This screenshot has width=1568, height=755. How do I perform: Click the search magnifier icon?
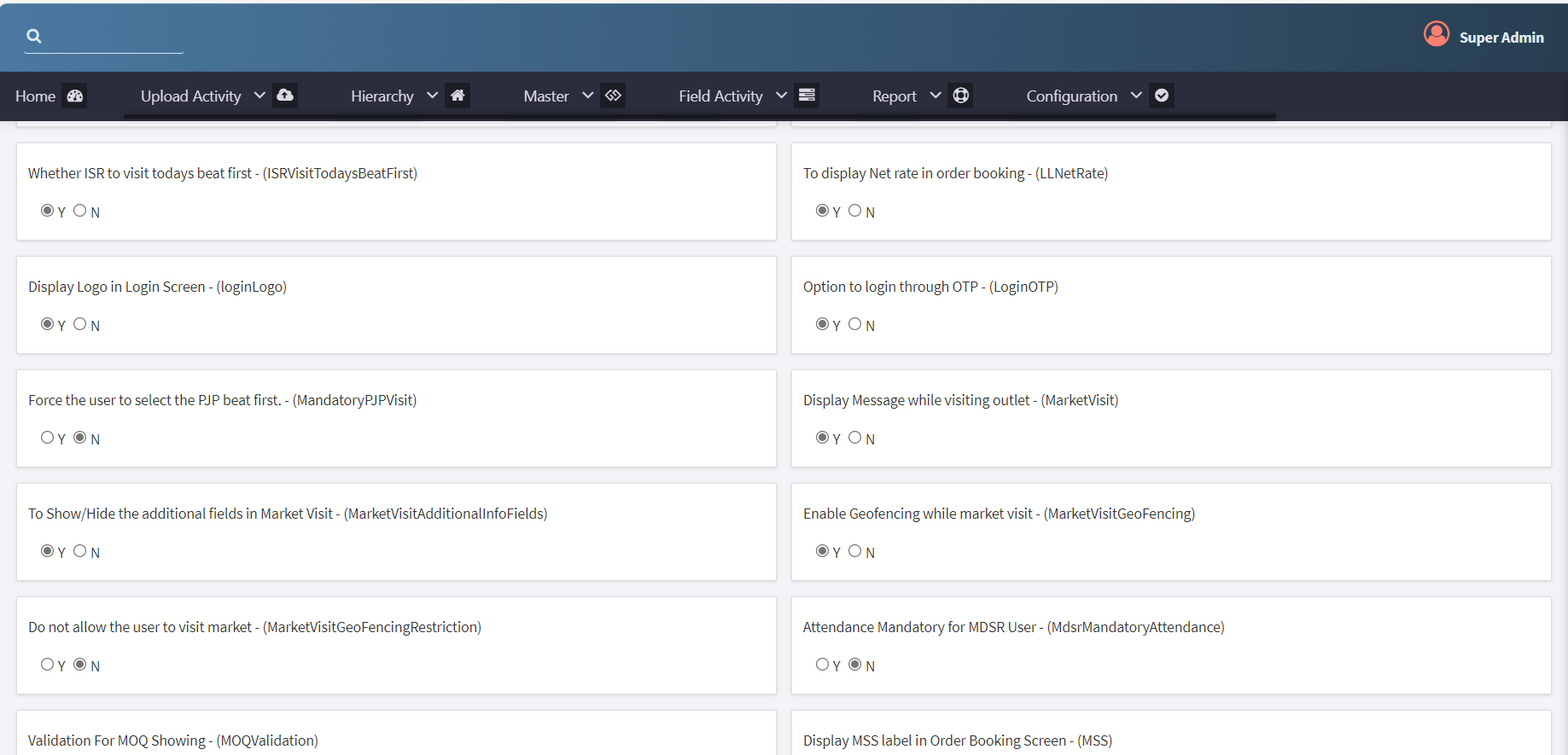point(34,36)
